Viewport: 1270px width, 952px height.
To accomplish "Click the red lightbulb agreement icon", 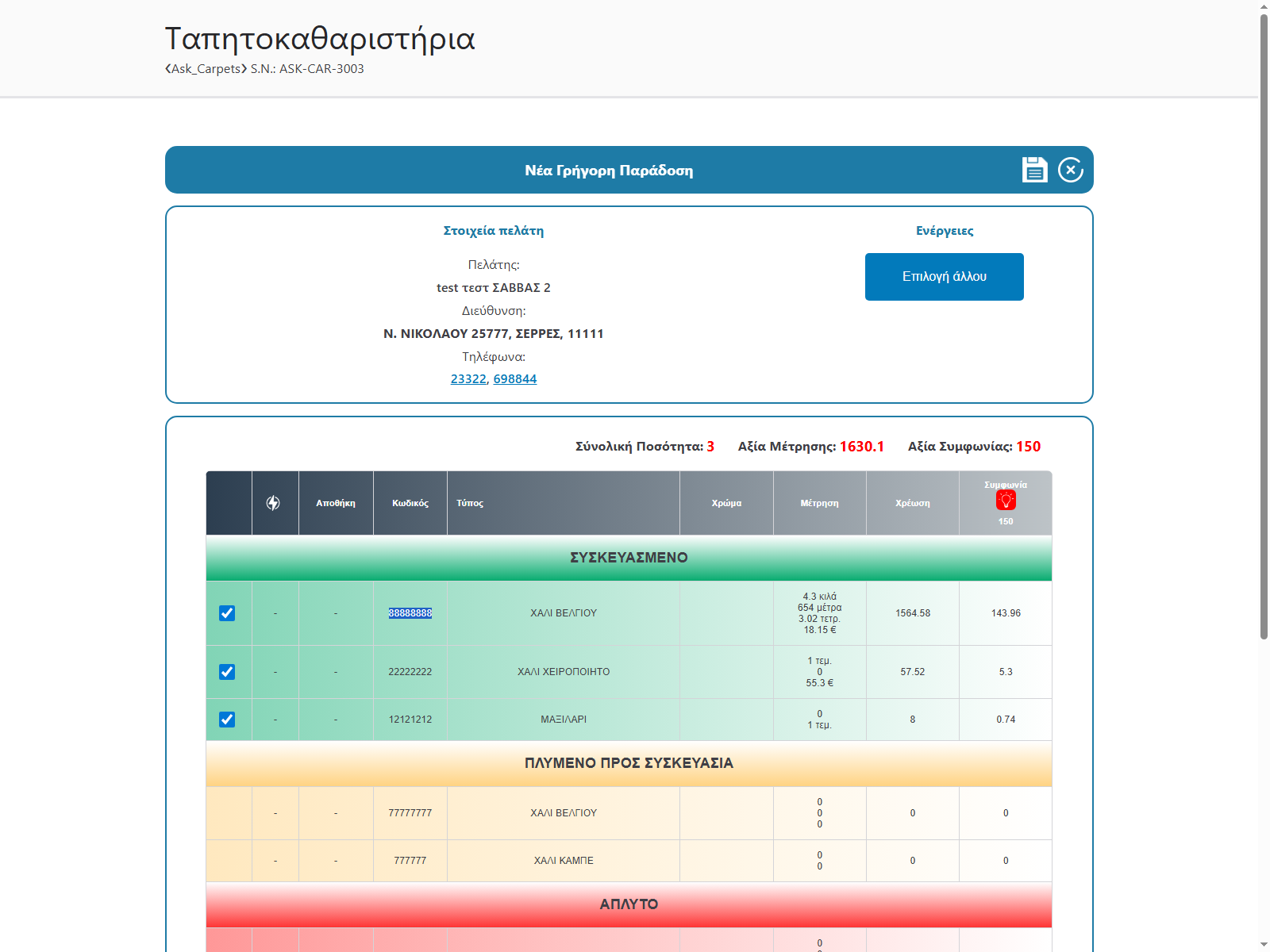I will click(1006, 501).
